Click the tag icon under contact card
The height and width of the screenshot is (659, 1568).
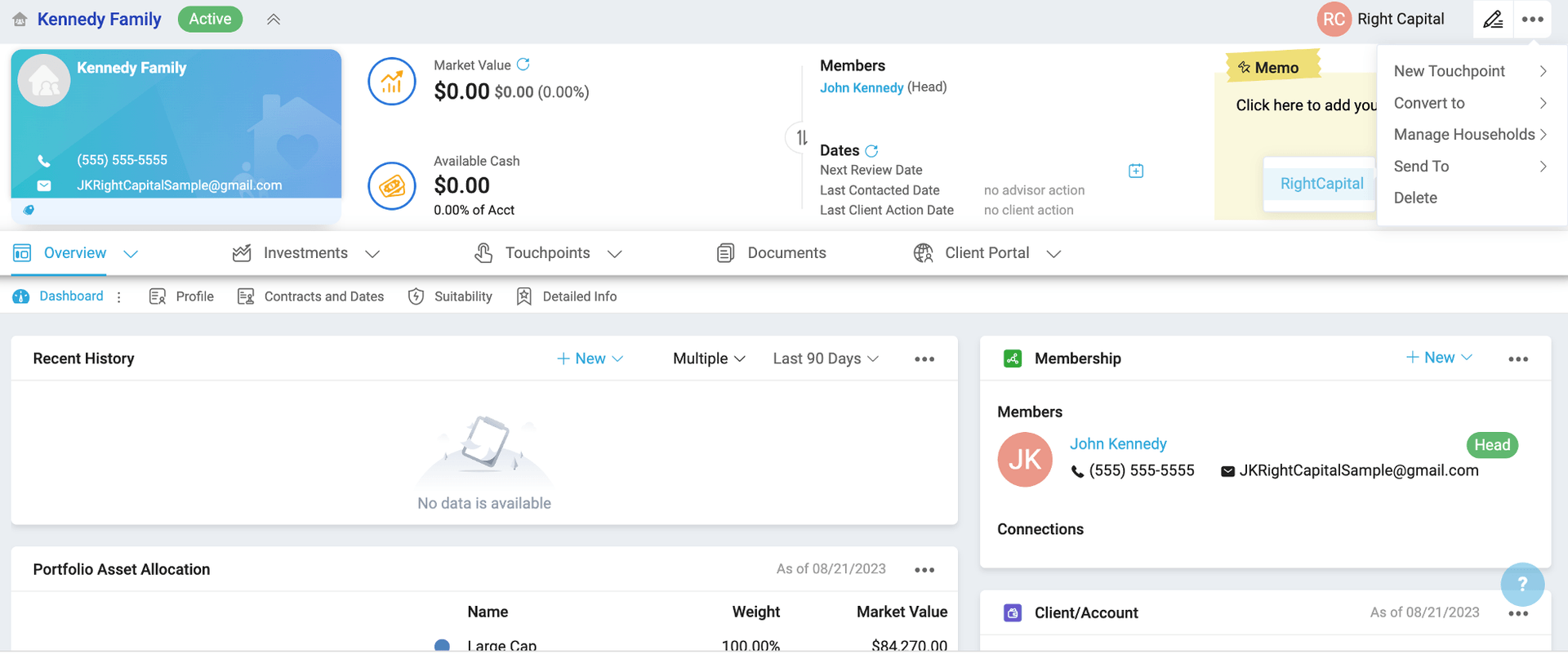29,211
